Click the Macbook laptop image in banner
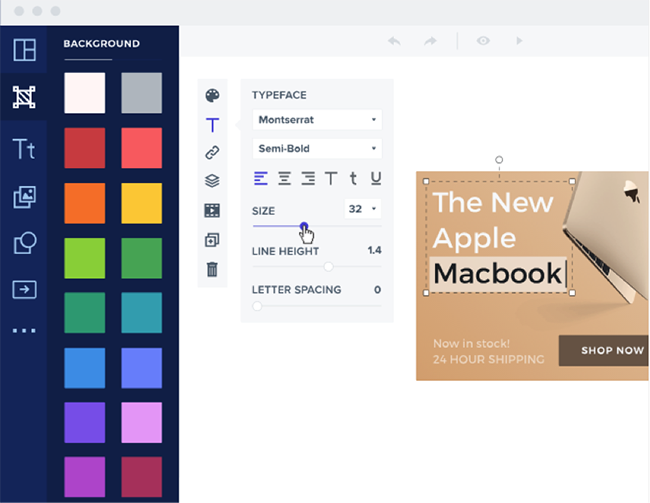The width and height of the screenshot is (650, 503). [607, 236]
